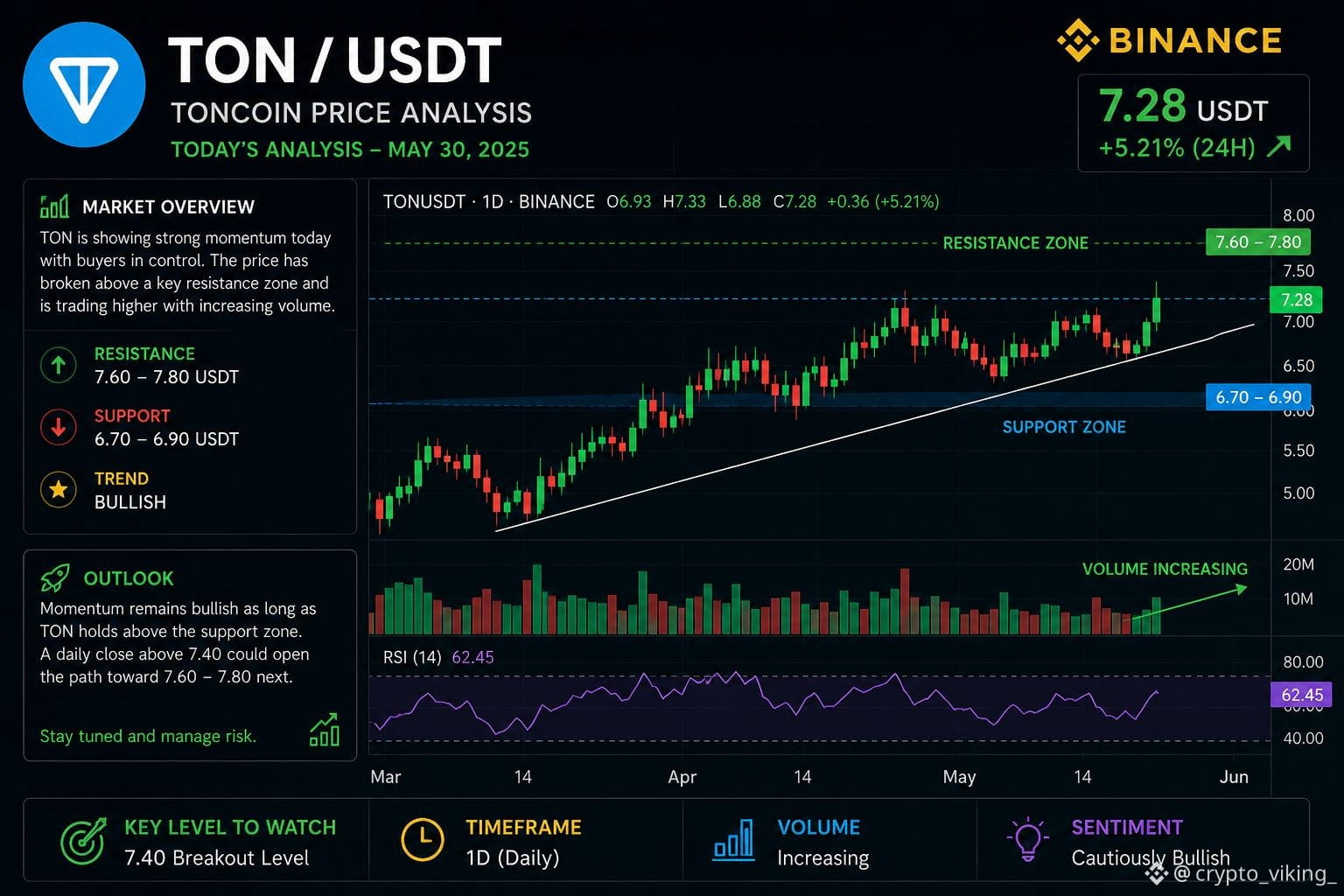Click the green up-arrow Resistance icon
Viewport: 1344px width, 896px height.
pos(59,365)
